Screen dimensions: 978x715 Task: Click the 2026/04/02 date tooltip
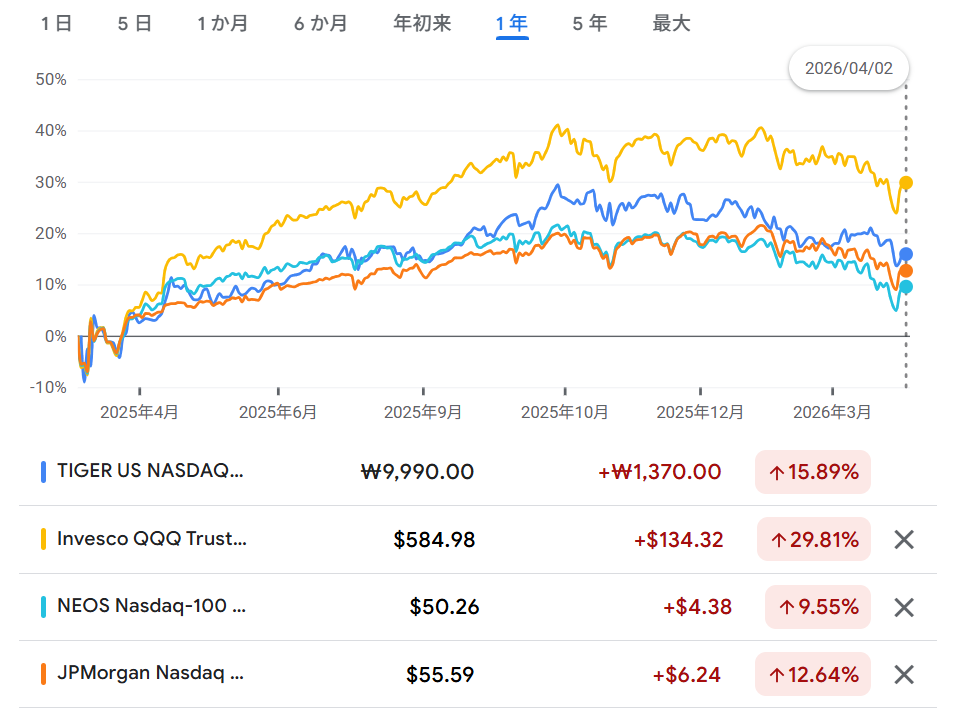coord(848,69)
